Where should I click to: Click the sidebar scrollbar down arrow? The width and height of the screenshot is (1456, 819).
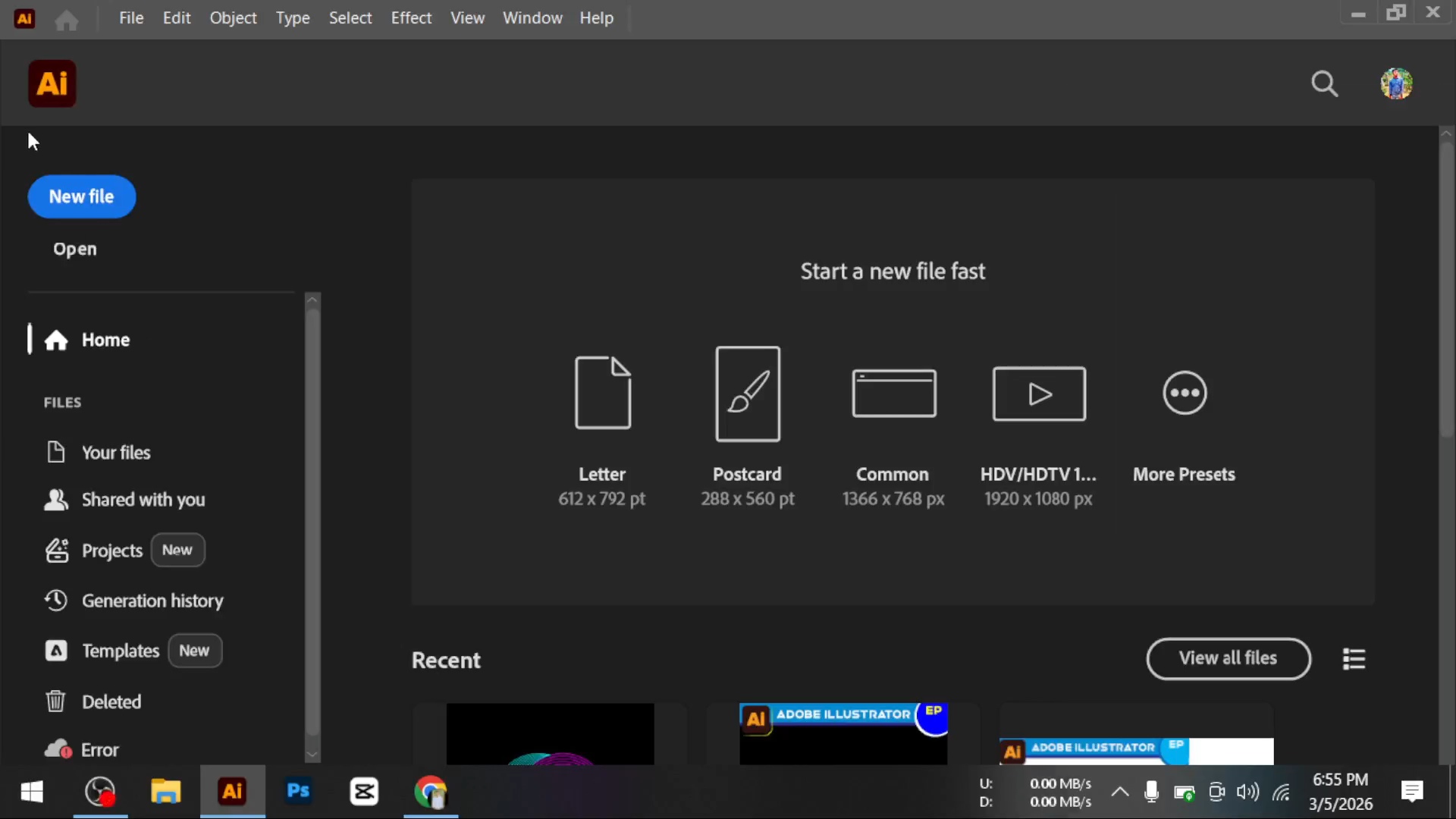(312, 755)
